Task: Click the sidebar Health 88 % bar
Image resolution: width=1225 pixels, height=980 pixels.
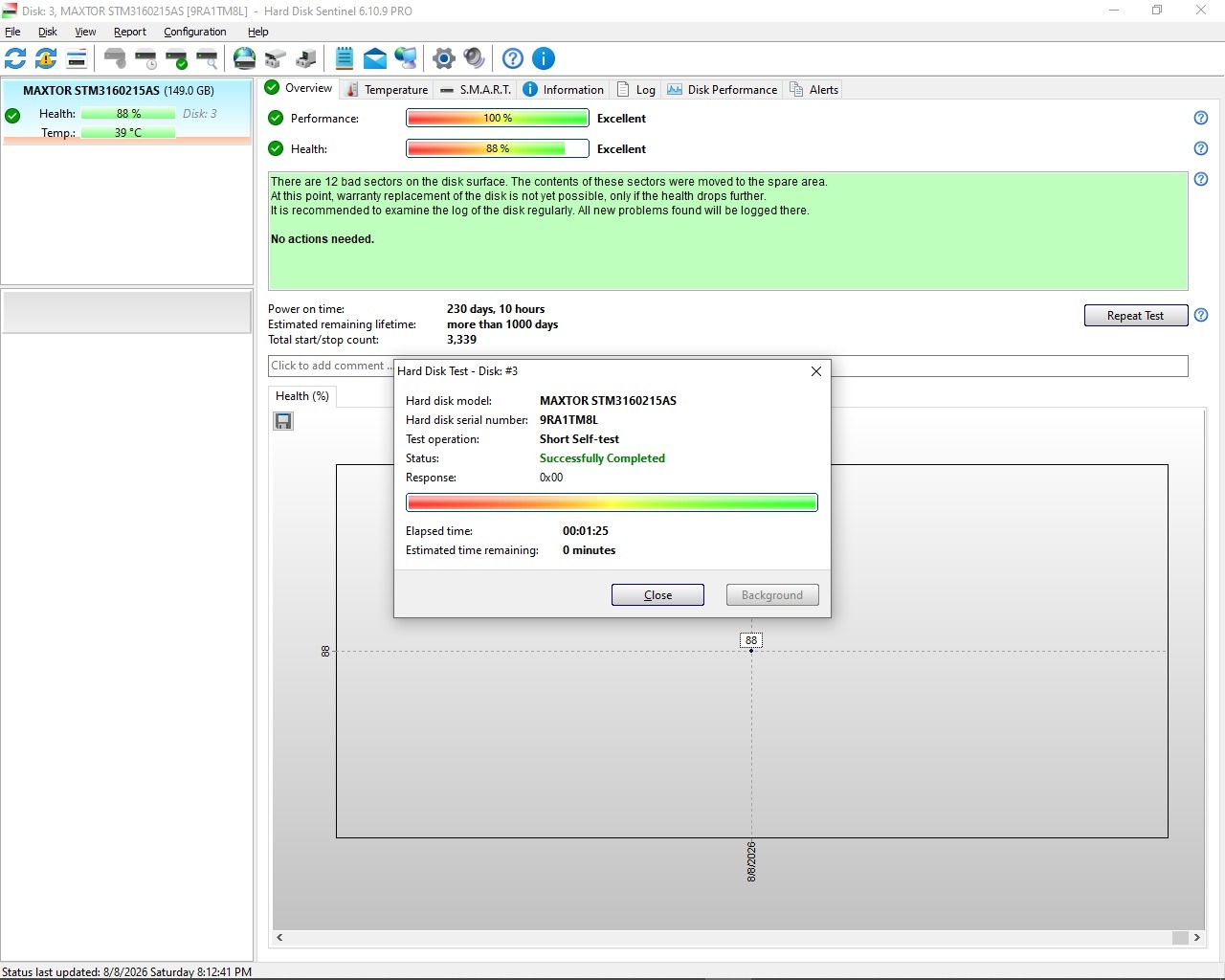Action: (x=128, y=114)
